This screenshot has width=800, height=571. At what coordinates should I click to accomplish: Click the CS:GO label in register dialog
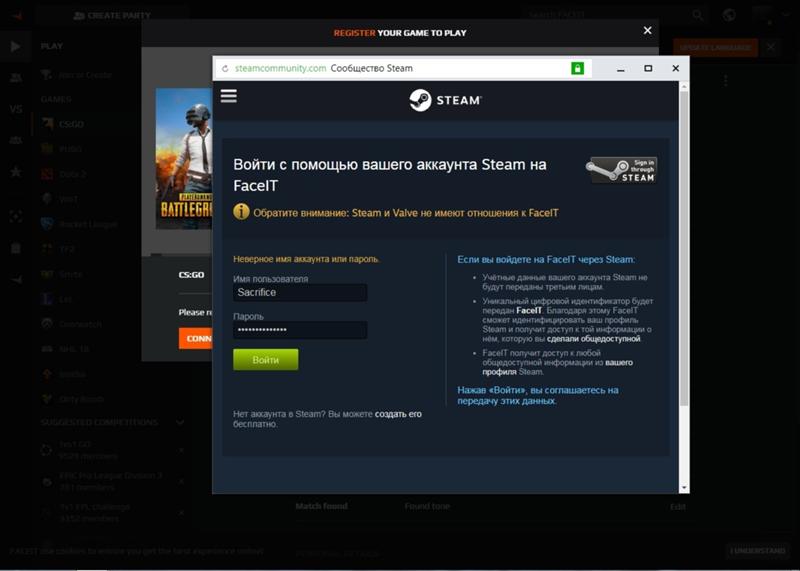pos(191,275)
